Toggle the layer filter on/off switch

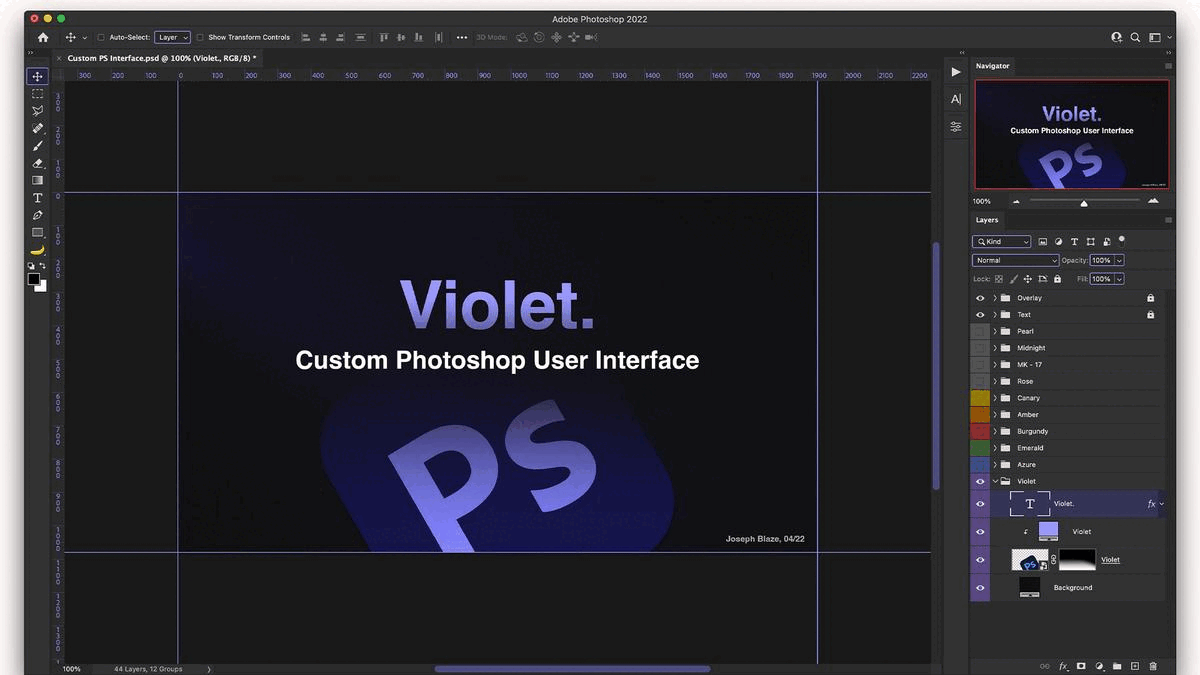pyautogui.click(x=1122, y=240)
